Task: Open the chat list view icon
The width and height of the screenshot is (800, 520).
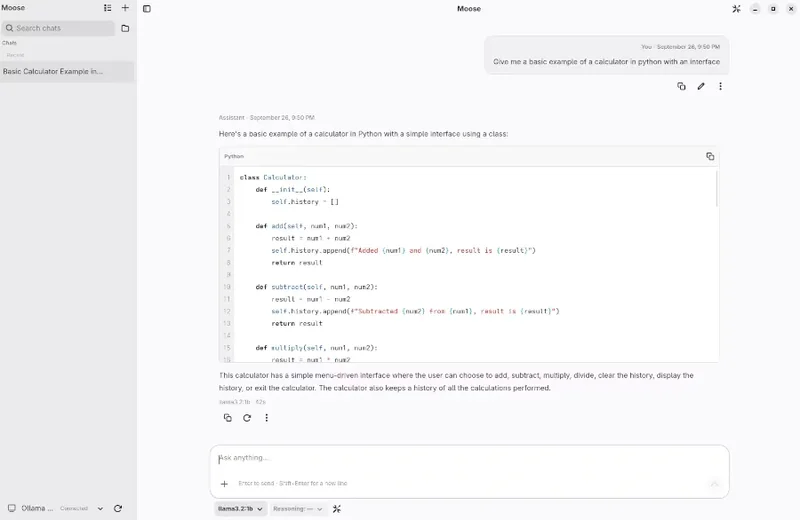Action: tap(107, 8)
